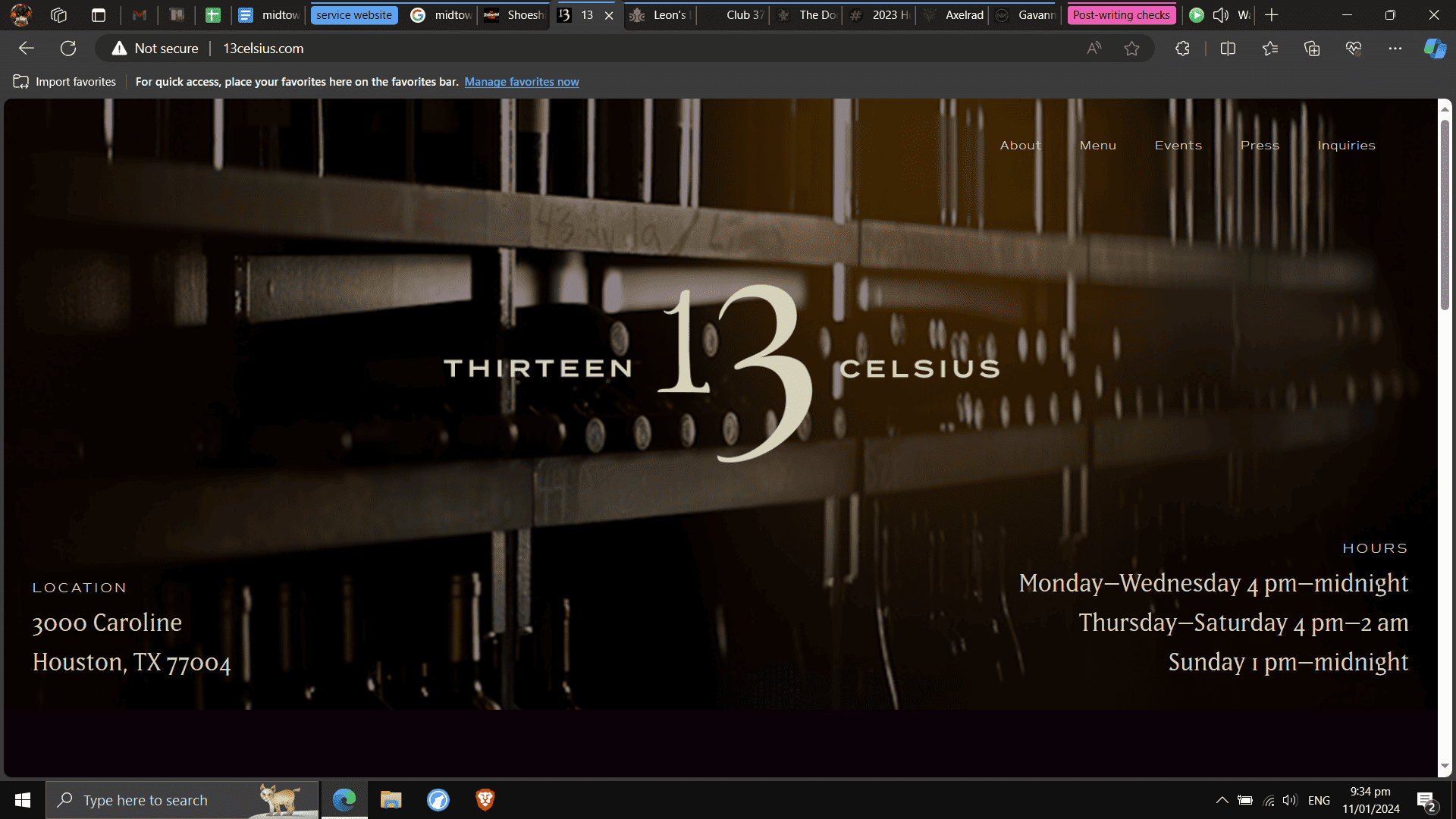This screenshot has height=819, width=1456.
Task: Click the browser back arrow
Action: [27, 49]
